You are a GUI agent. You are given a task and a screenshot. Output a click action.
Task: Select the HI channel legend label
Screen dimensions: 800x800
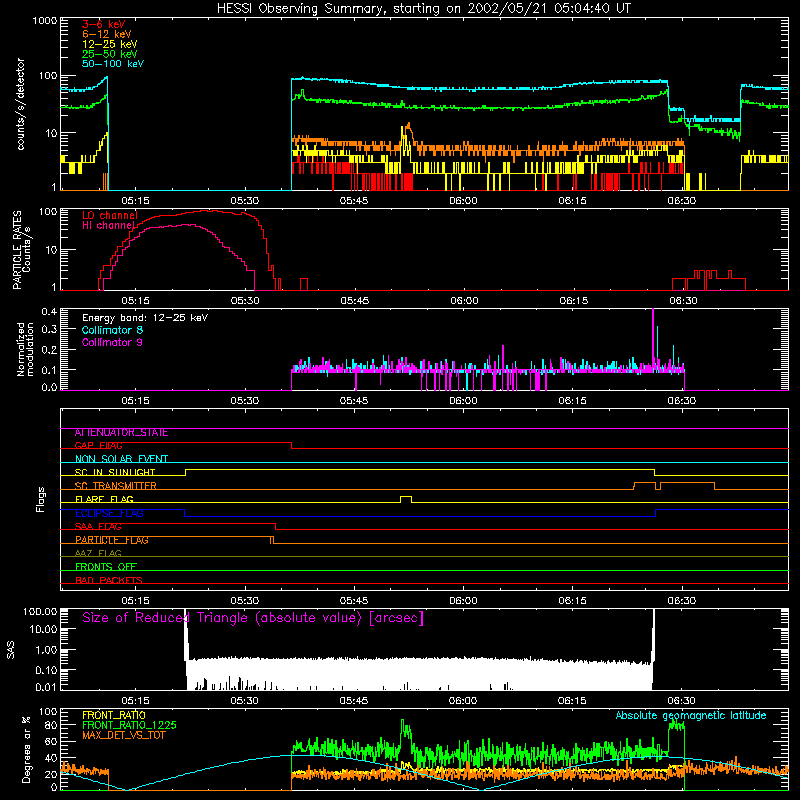[x=109, y=225]
